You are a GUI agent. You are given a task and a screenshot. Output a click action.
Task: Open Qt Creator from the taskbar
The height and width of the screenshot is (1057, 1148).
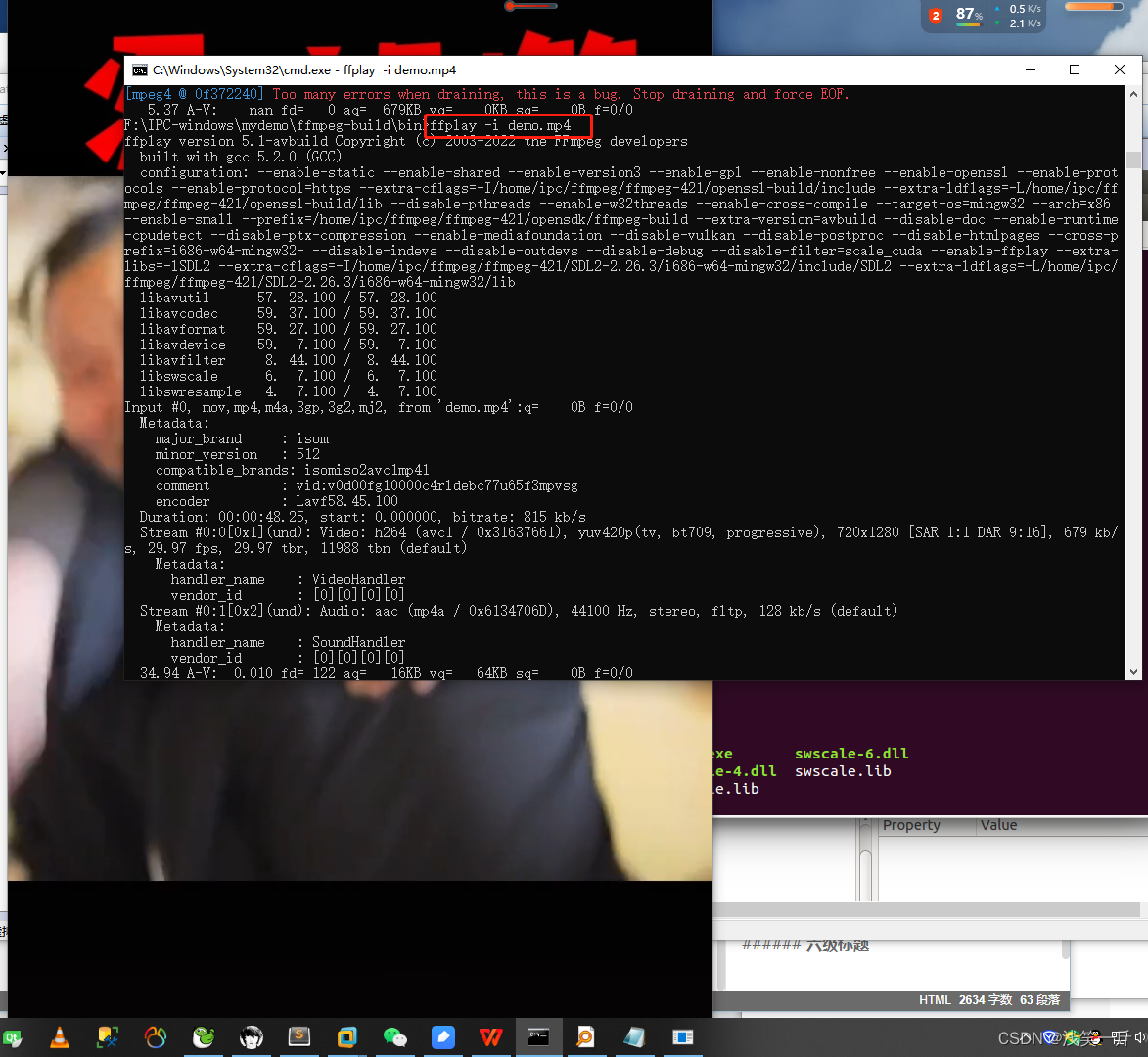(x=12, y=1037)
